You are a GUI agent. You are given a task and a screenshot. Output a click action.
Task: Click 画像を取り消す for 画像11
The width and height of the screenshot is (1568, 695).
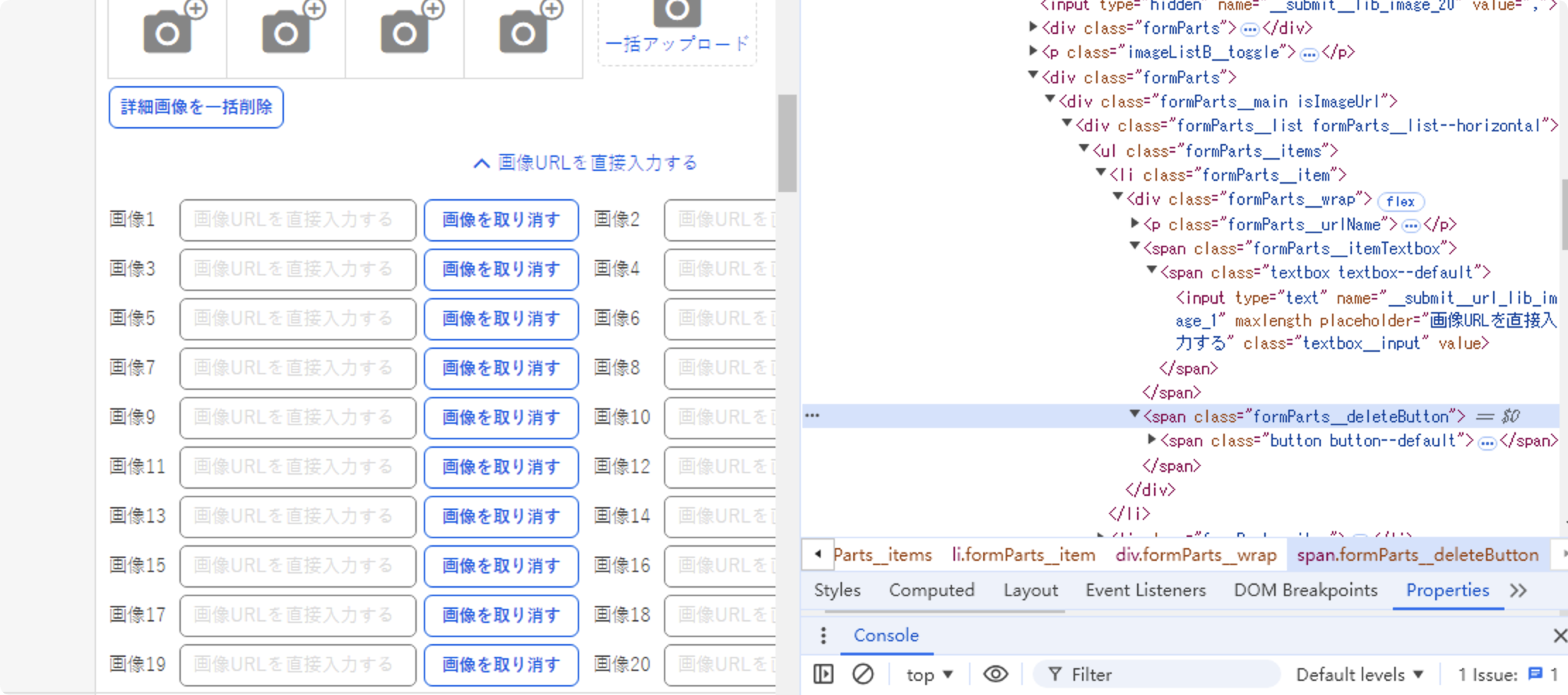coord(501,468)
